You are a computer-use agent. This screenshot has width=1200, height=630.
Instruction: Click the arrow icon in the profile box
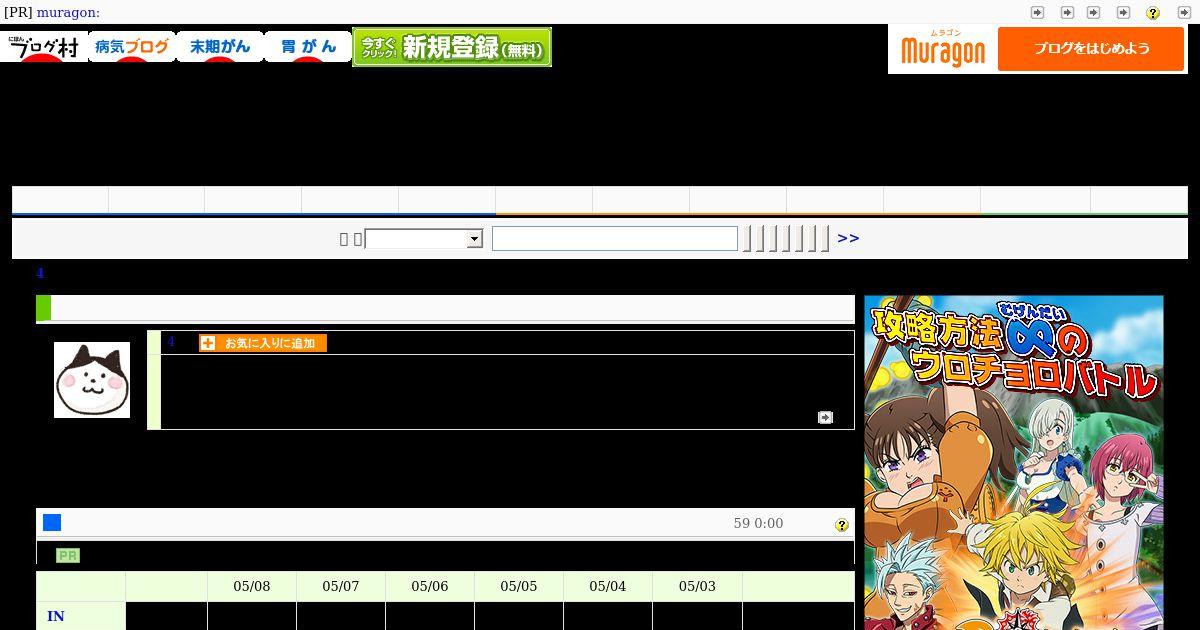pos(825,417)
